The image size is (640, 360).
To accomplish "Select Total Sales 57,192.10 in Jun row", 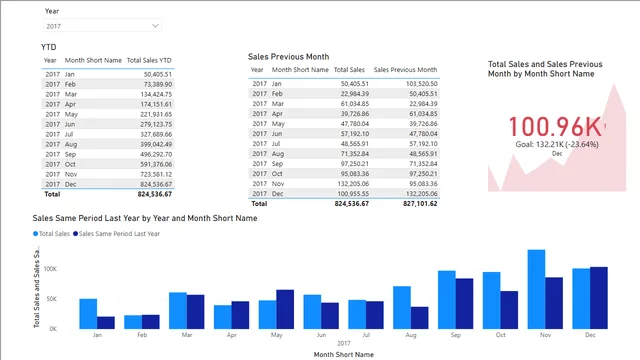I will click(x=355, y=133).
